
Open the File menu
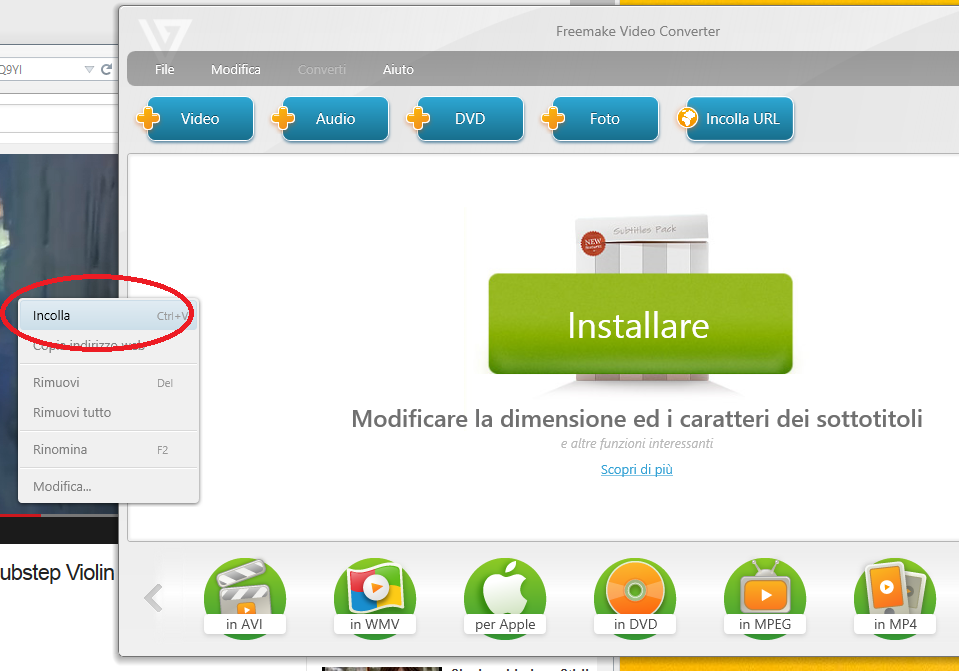[165, 70]
